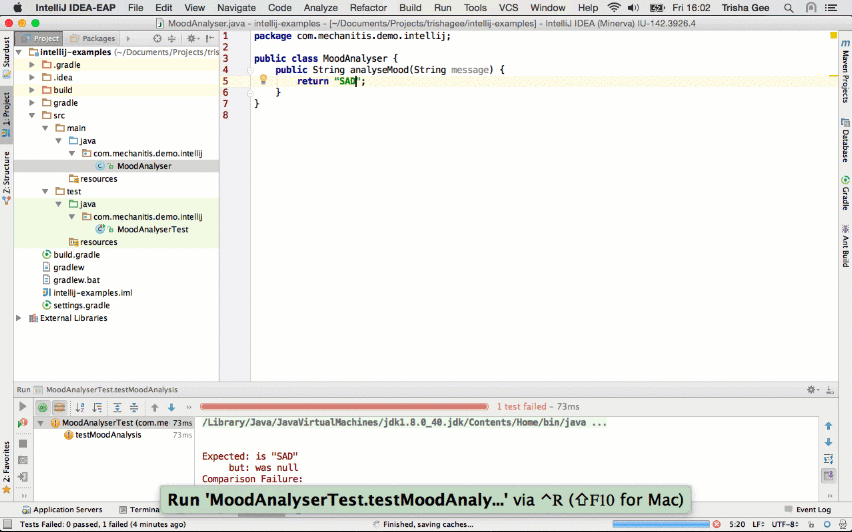
Task: Collapse the main folder
Action: click(45, 128)
